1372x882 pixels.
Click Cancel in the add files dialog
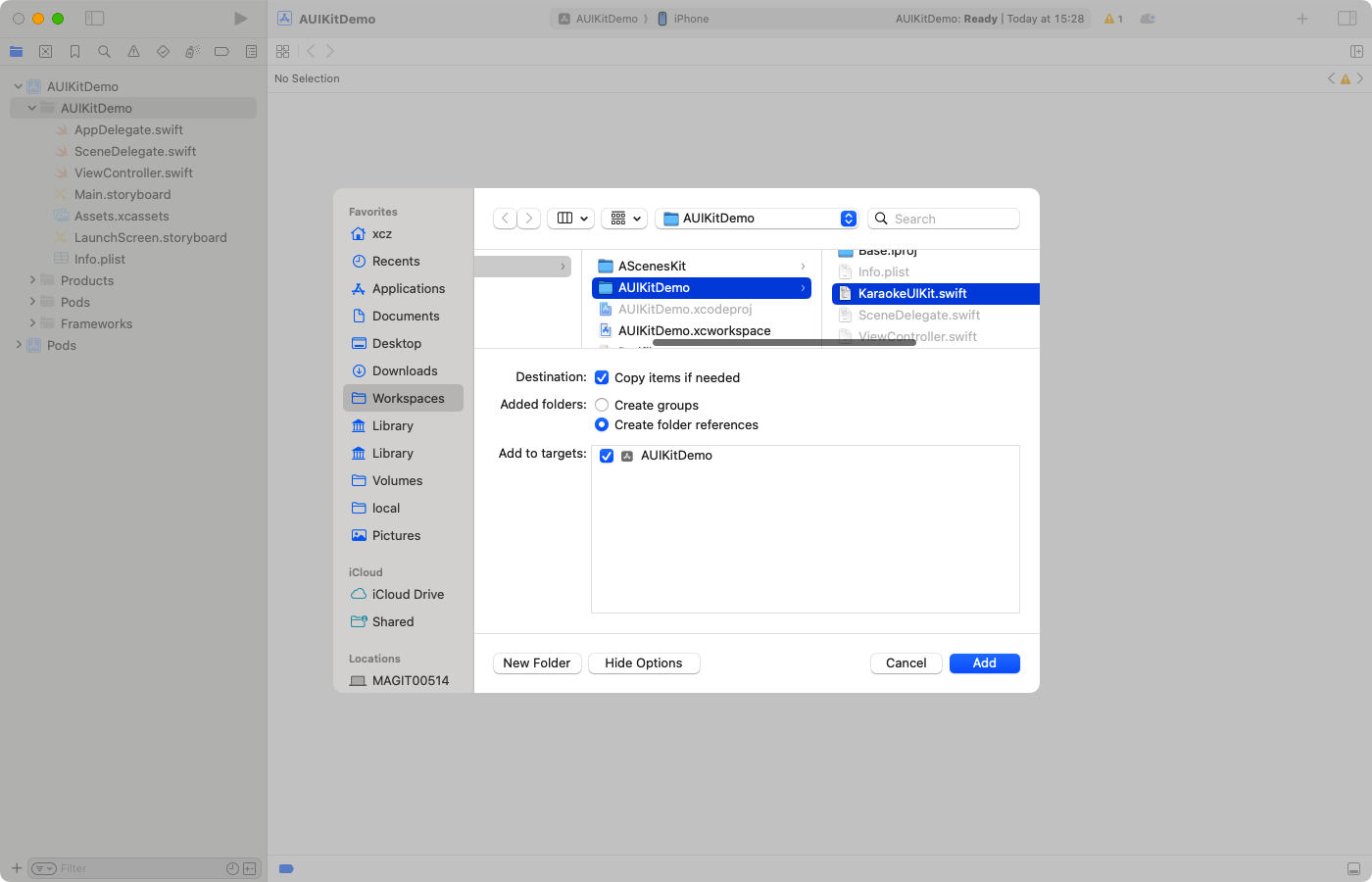906,663
